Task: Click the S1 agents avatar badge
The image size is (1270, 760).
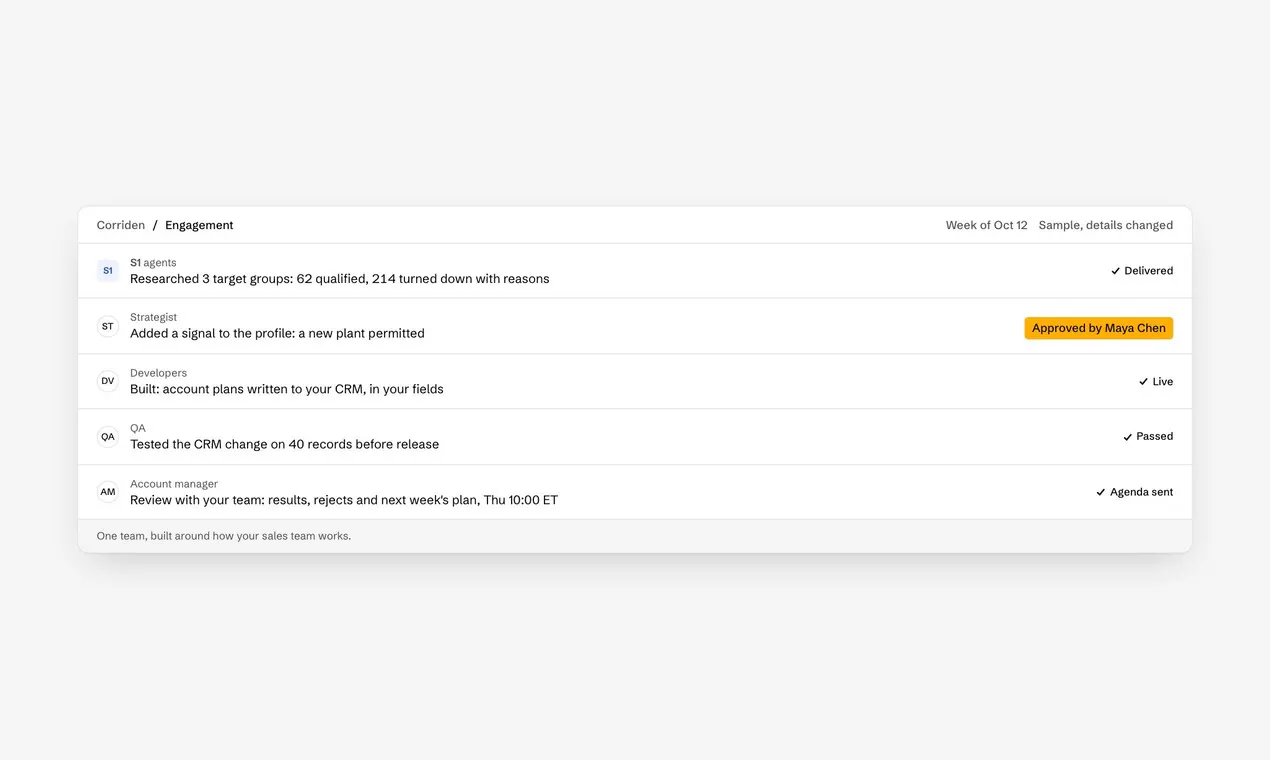Action: click(108, 271)
